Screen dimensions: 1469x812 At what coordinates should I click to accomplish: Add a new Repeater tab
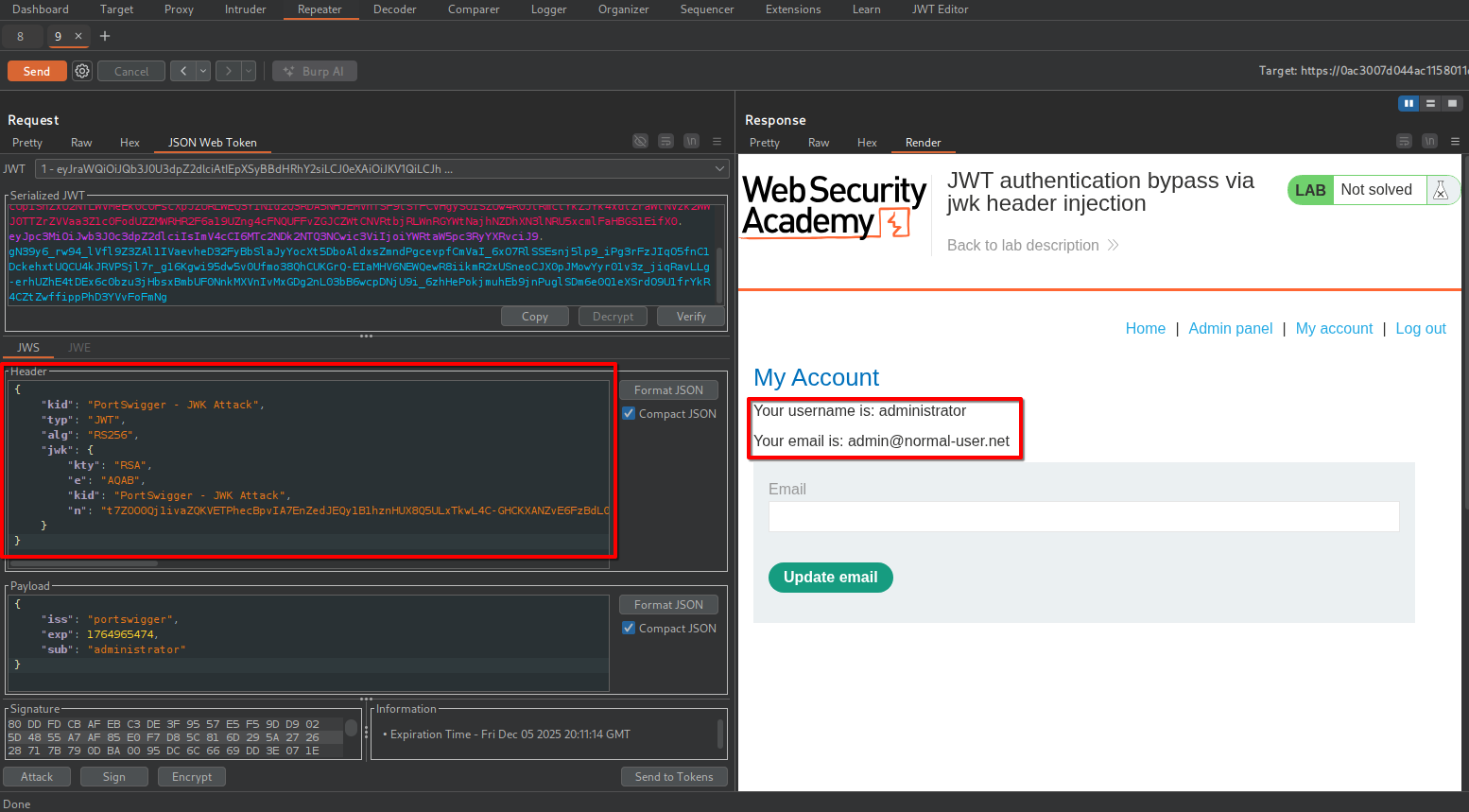pyautogui.click(x=105, y=36)
